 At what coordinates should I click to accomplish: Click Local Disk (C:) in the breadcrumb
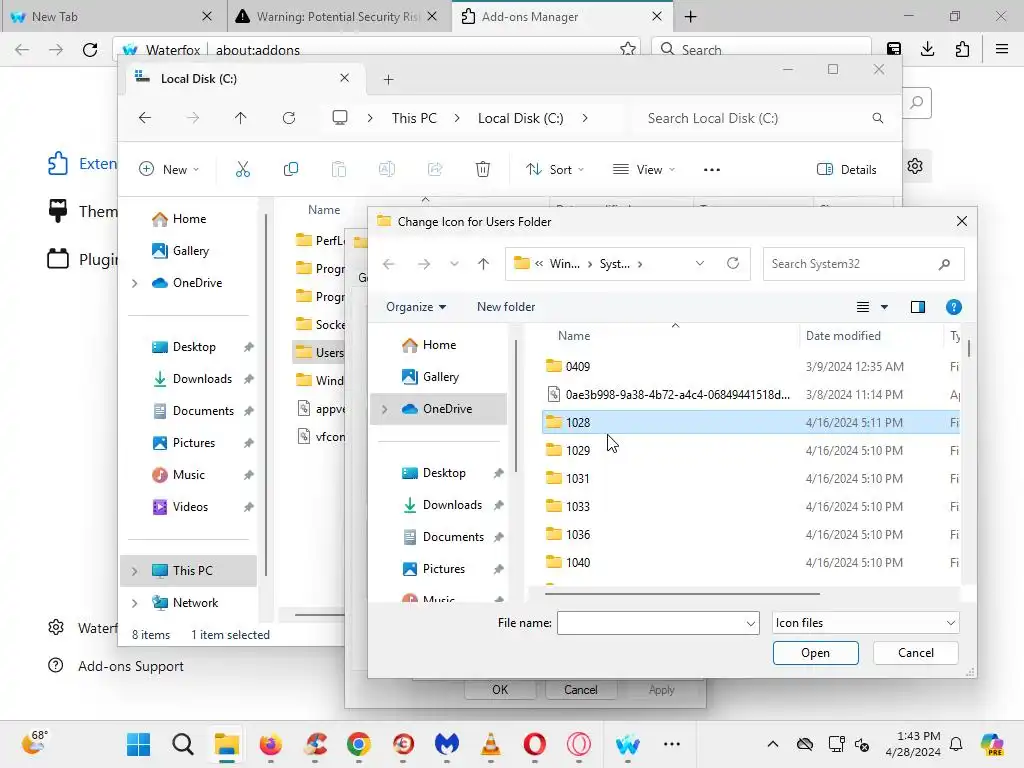(520, 118)
